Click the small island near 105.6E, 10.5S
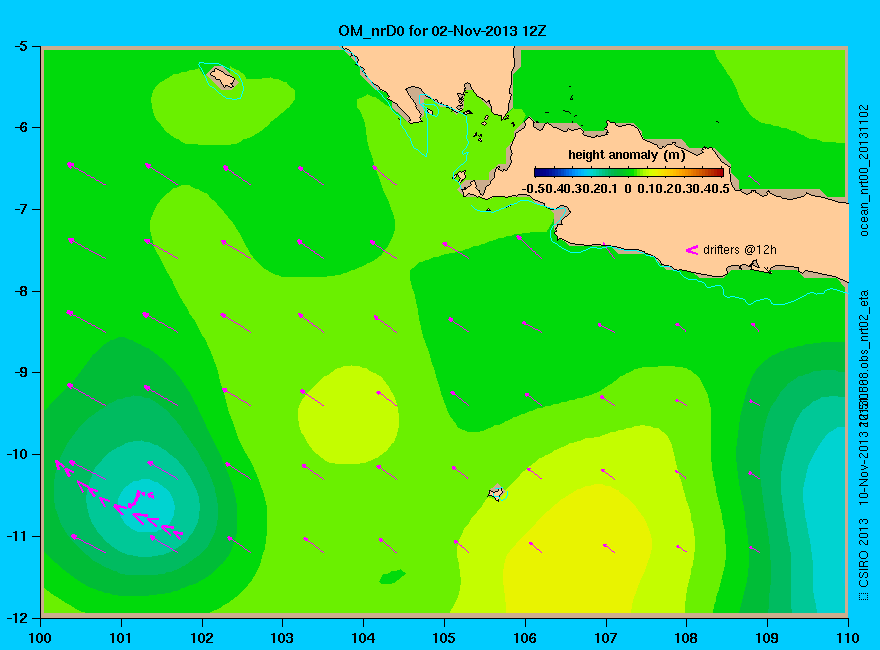 [x=497, y=492]
